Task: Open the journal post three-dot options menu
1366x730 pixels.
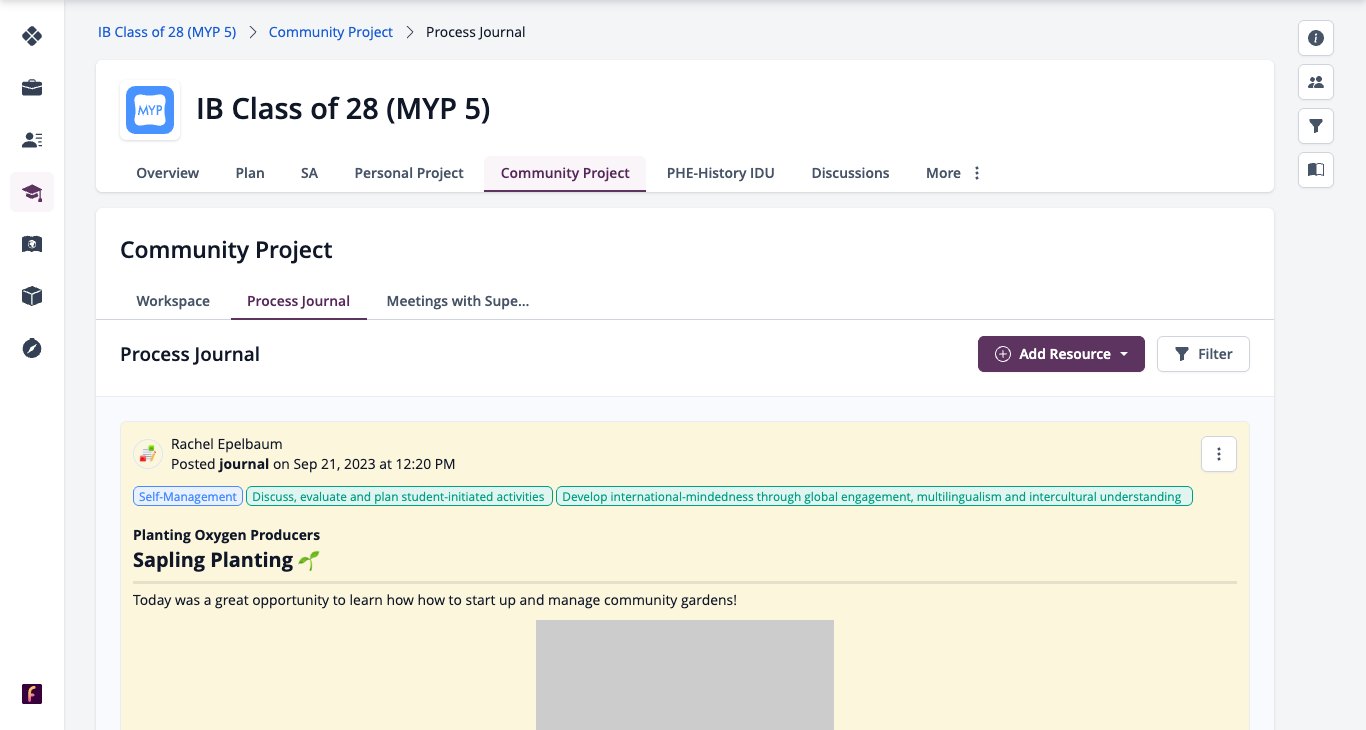Action: pyautogui.click(x=1219, y=454)
